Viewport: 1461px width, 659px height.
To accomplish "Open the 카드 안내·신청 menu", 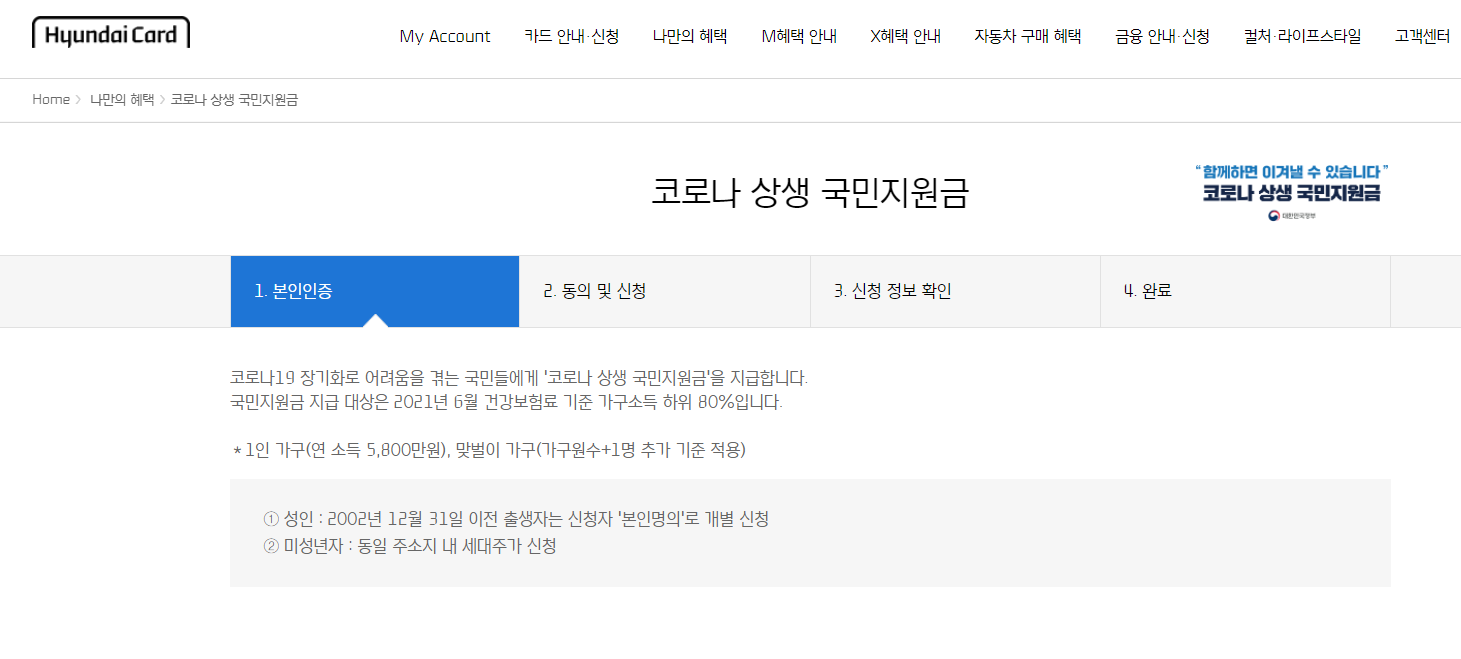I will (x=573, y=36).
